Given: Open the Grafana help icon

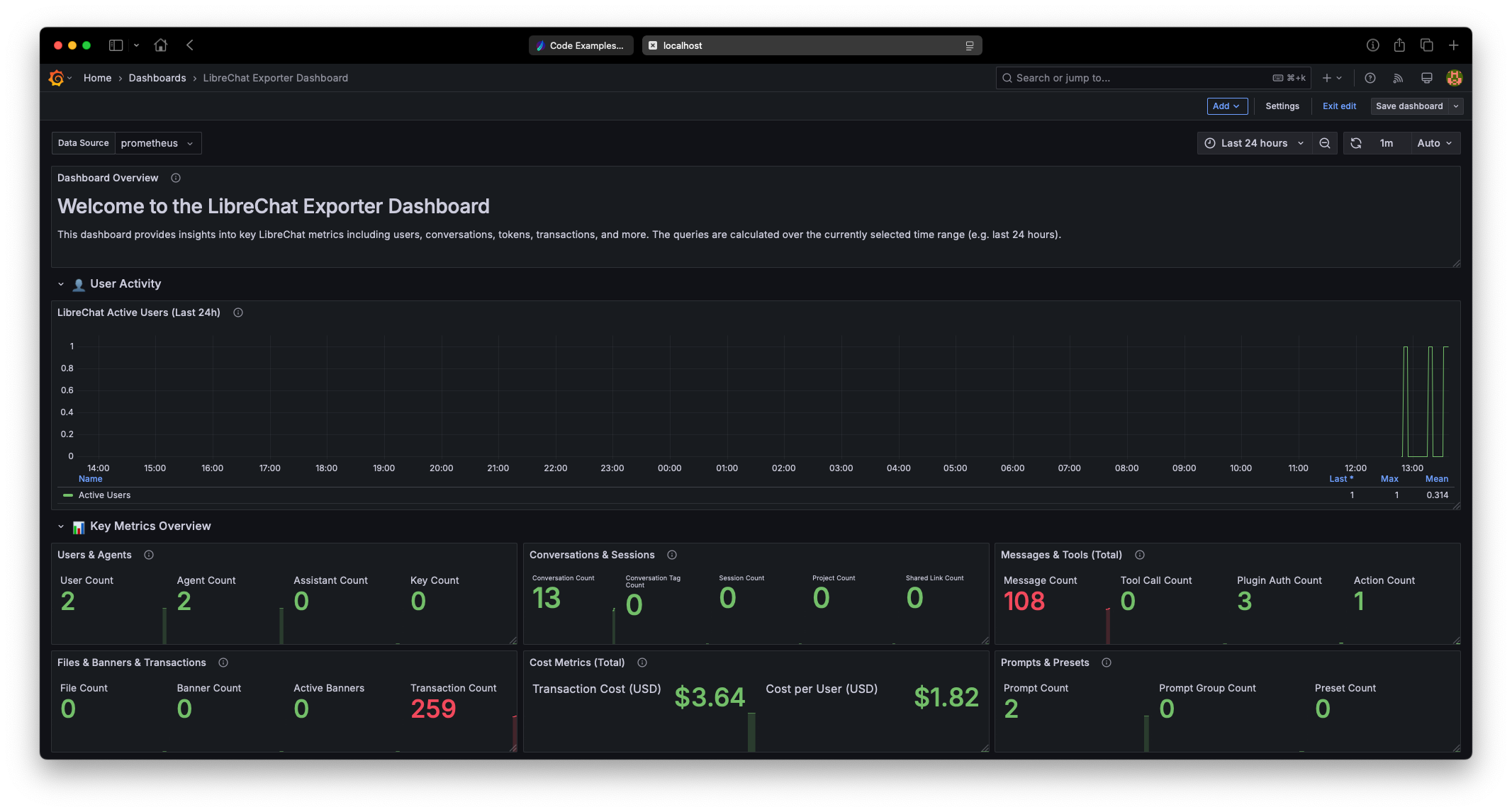Looking at the screenshot, I should (1370, 78).
